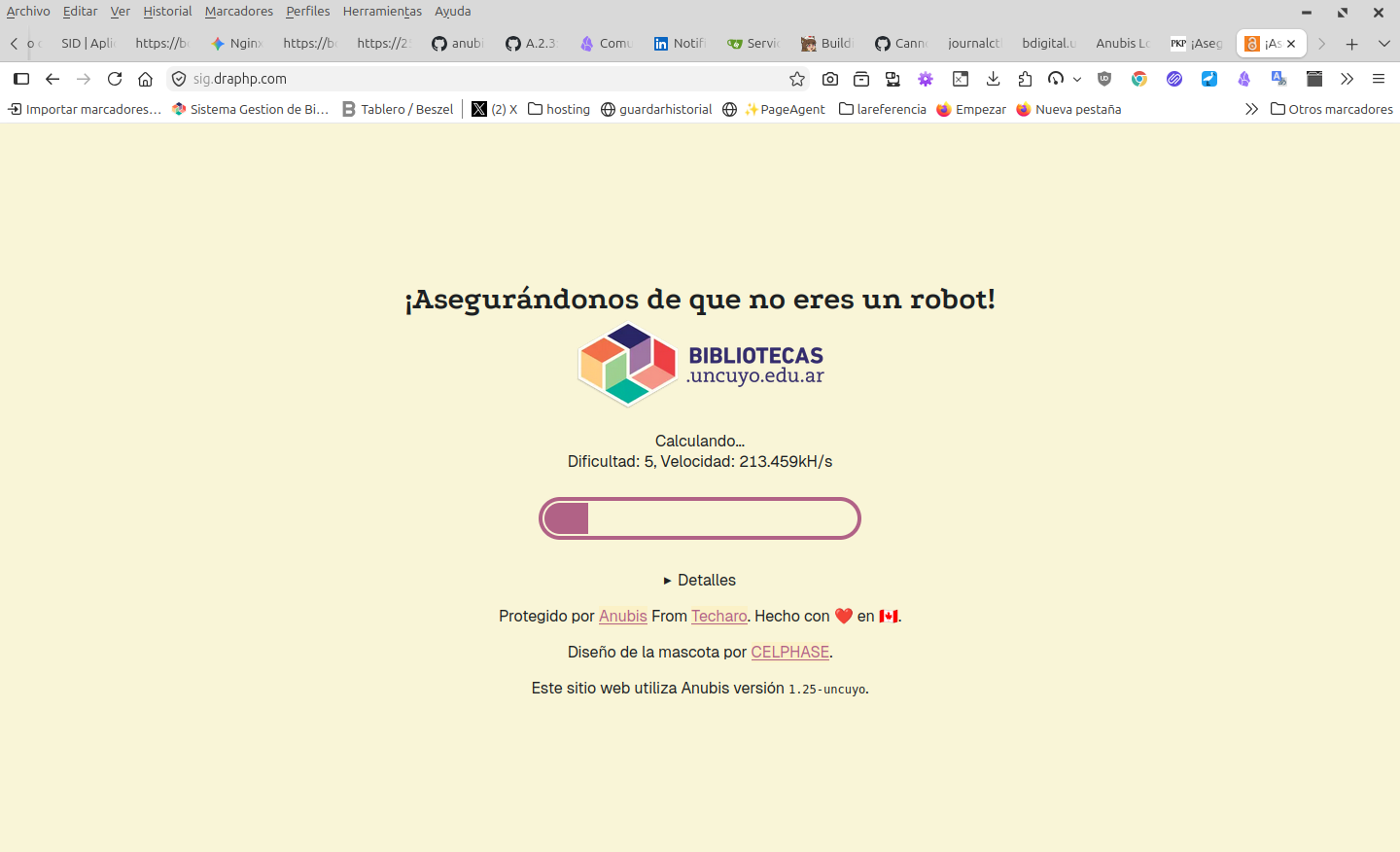
Task: Switch to the A.2.3 GitHub tab
Action: [x=532, y=44]
